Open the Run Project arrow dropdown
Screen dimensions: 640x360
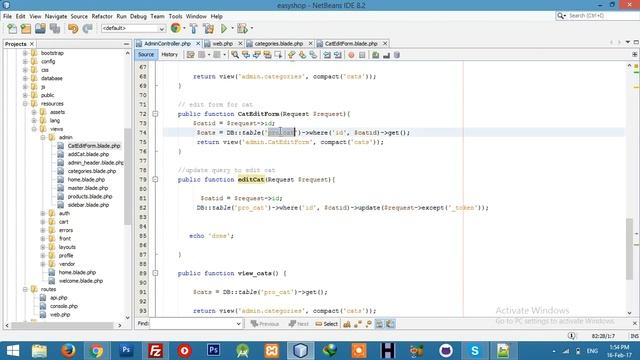point(232,28)
